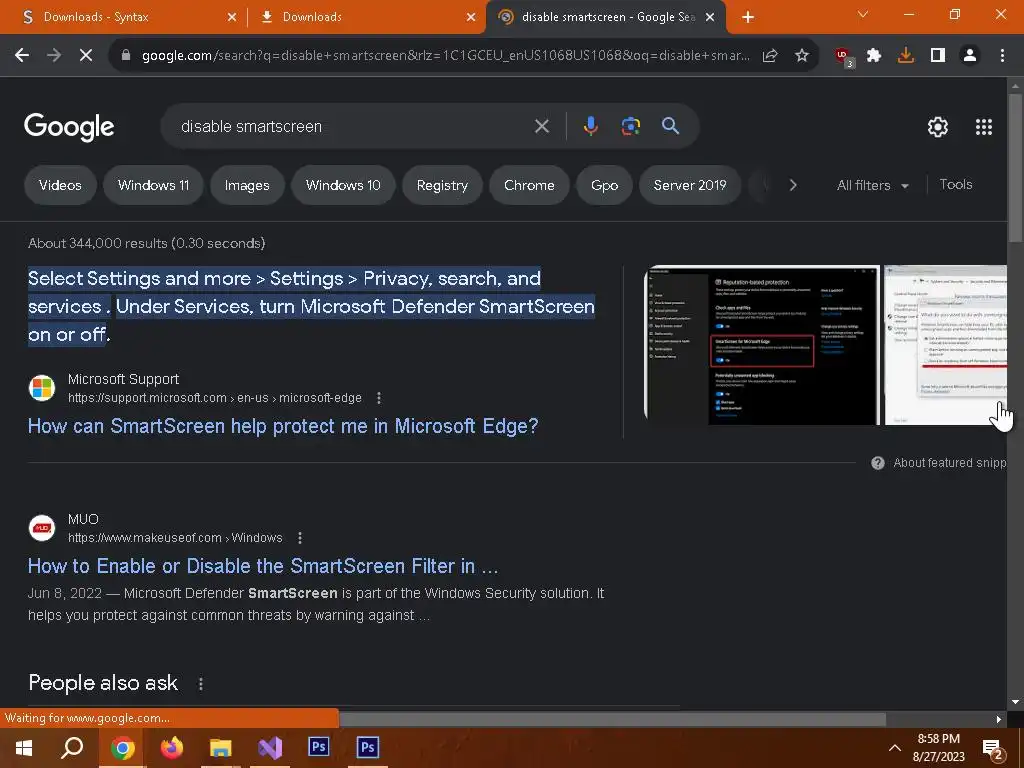Click the forward navigation arrow
The height and width of the screenshot is (768, 1024).
(x=54, y=56)
